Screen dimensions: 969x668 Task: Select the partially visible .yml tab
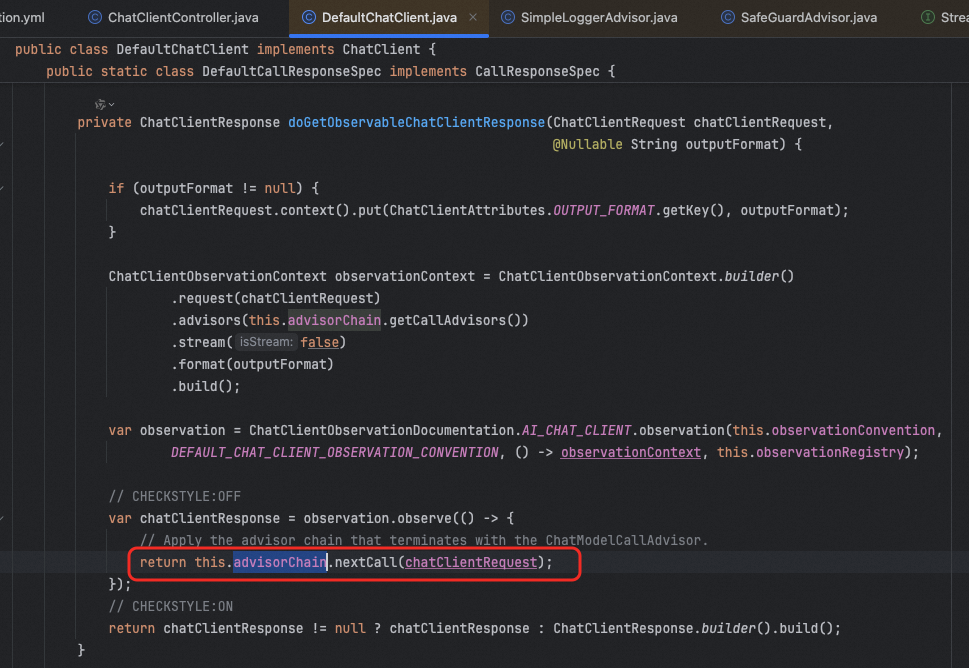click(30, 17)
